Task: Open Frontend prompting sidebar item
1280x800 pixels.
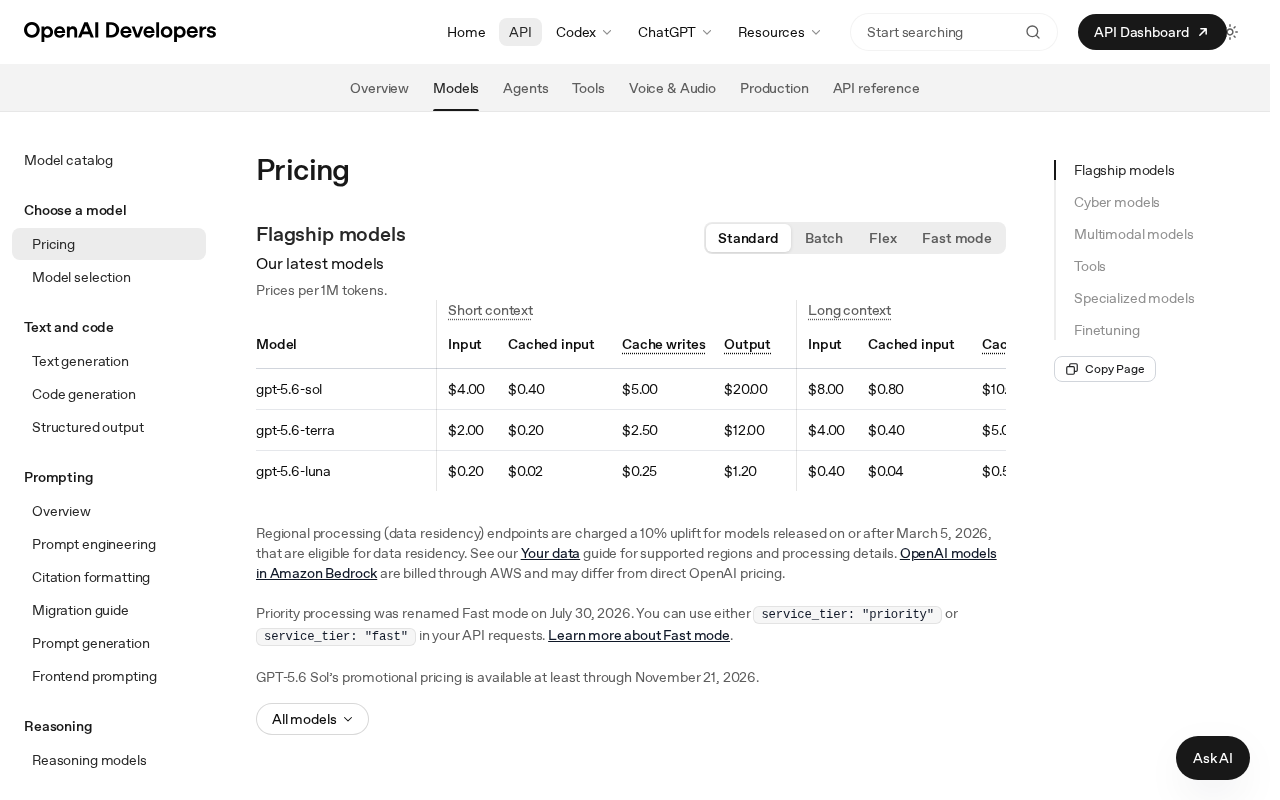Action: pyautogui.click(x=109, y=676)
